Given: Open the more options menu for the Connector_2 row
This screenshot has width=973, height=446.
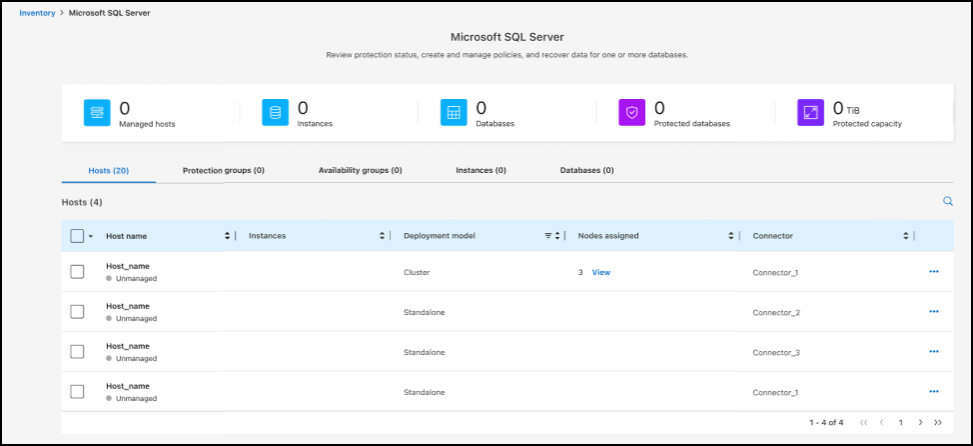Looking at the screenshot, I should point(934,312).
